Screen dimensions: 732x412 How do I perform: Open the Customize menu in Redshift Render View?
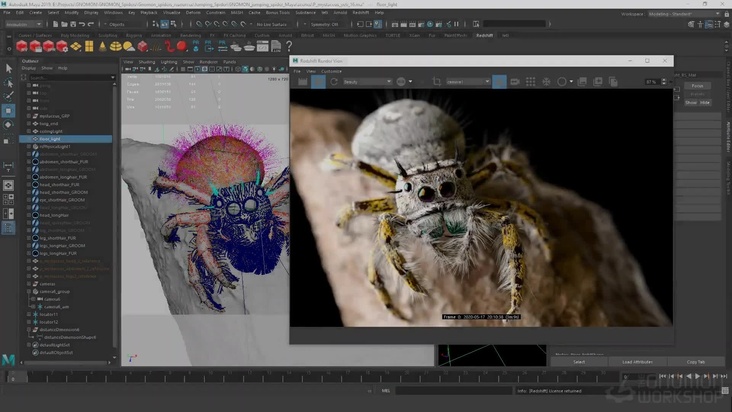pos(331,71)
